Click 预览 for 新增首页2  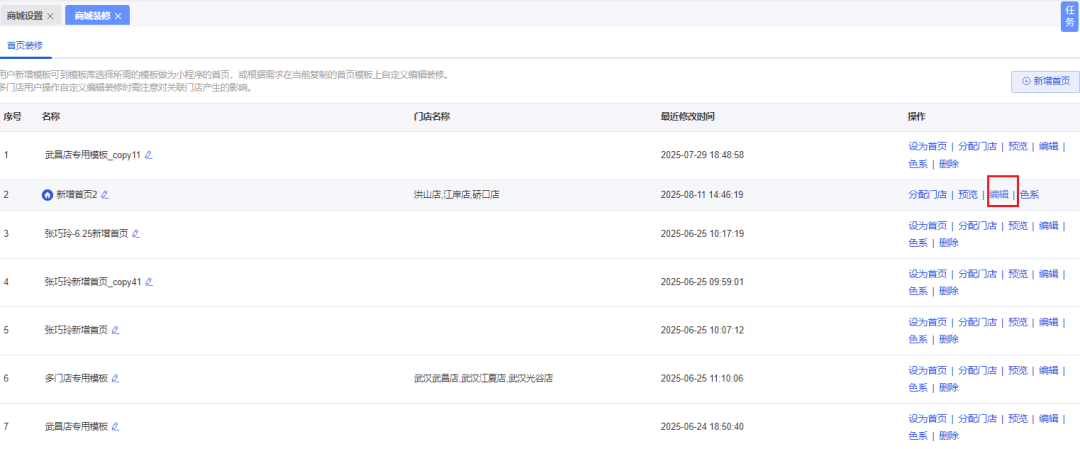point(968,195)
